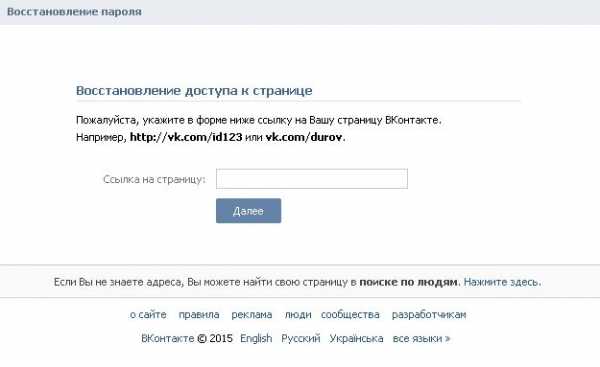The height and width of the screenshot is (367, 600).
Task: Click the 'Ссылка на страницу' input field
Action: 312,179
